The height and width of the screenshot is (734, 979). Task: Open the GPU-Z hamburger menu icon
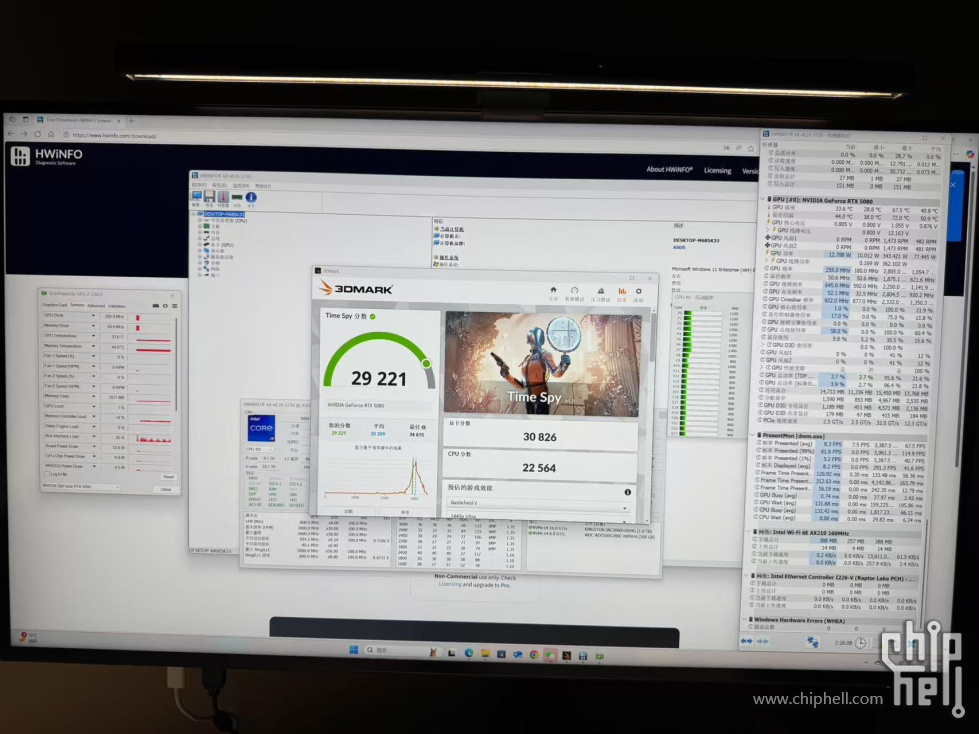174,306
